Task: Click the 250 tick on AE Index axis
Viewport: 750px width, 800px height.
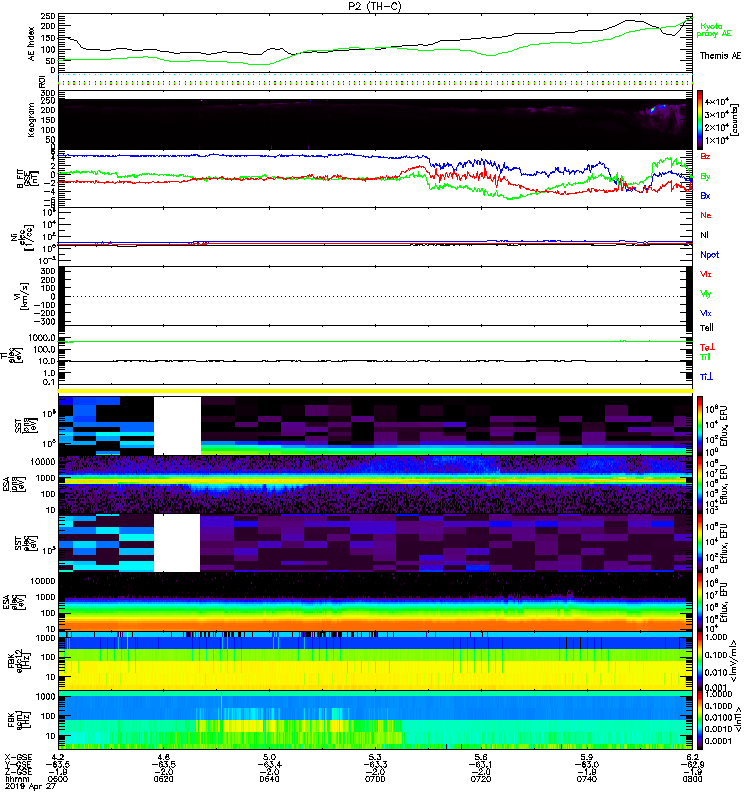Action: click(48, 15)
